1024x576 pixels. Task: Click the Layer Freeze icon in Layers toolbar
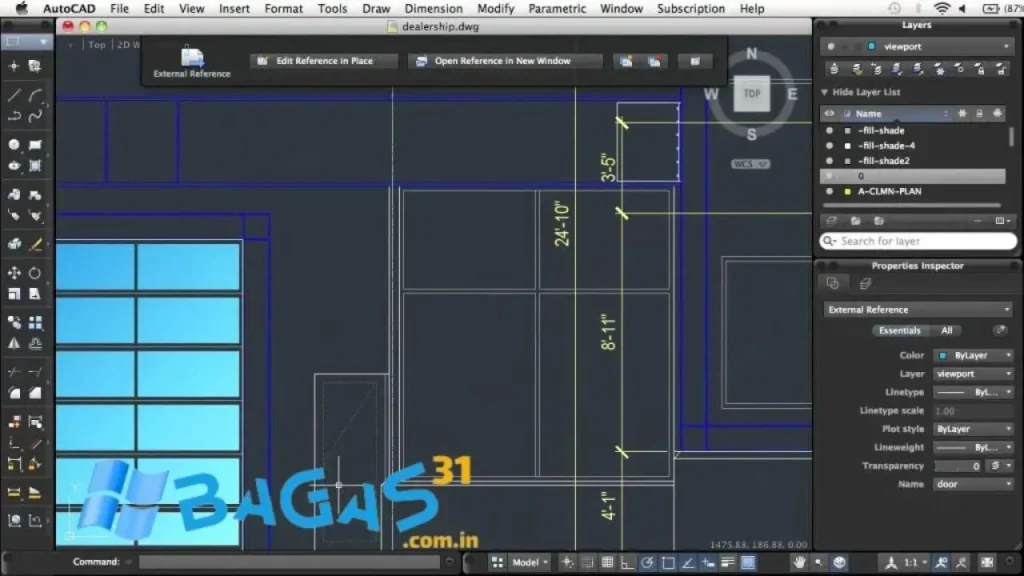(939, 69)
